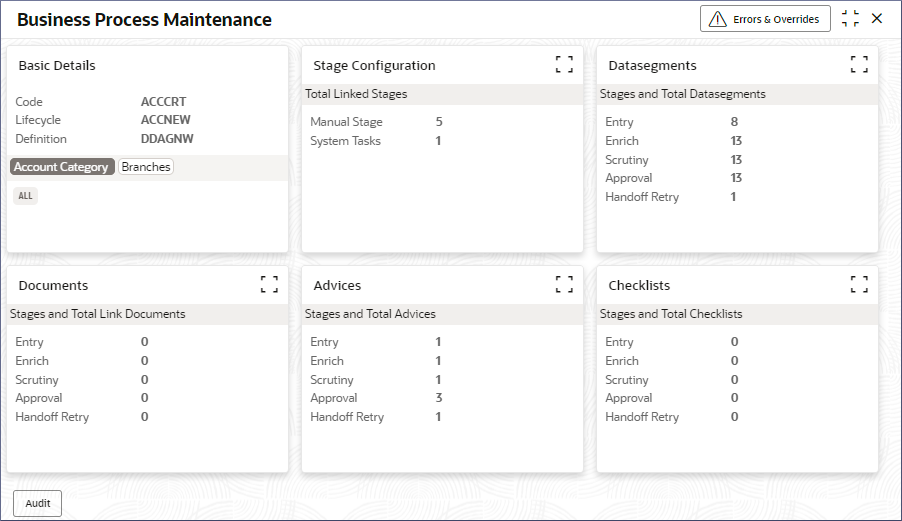Click the Stages and Total Checklists header
Viewport: 902px width, 521px height.
pyautogui.click(x=671, y=314)
